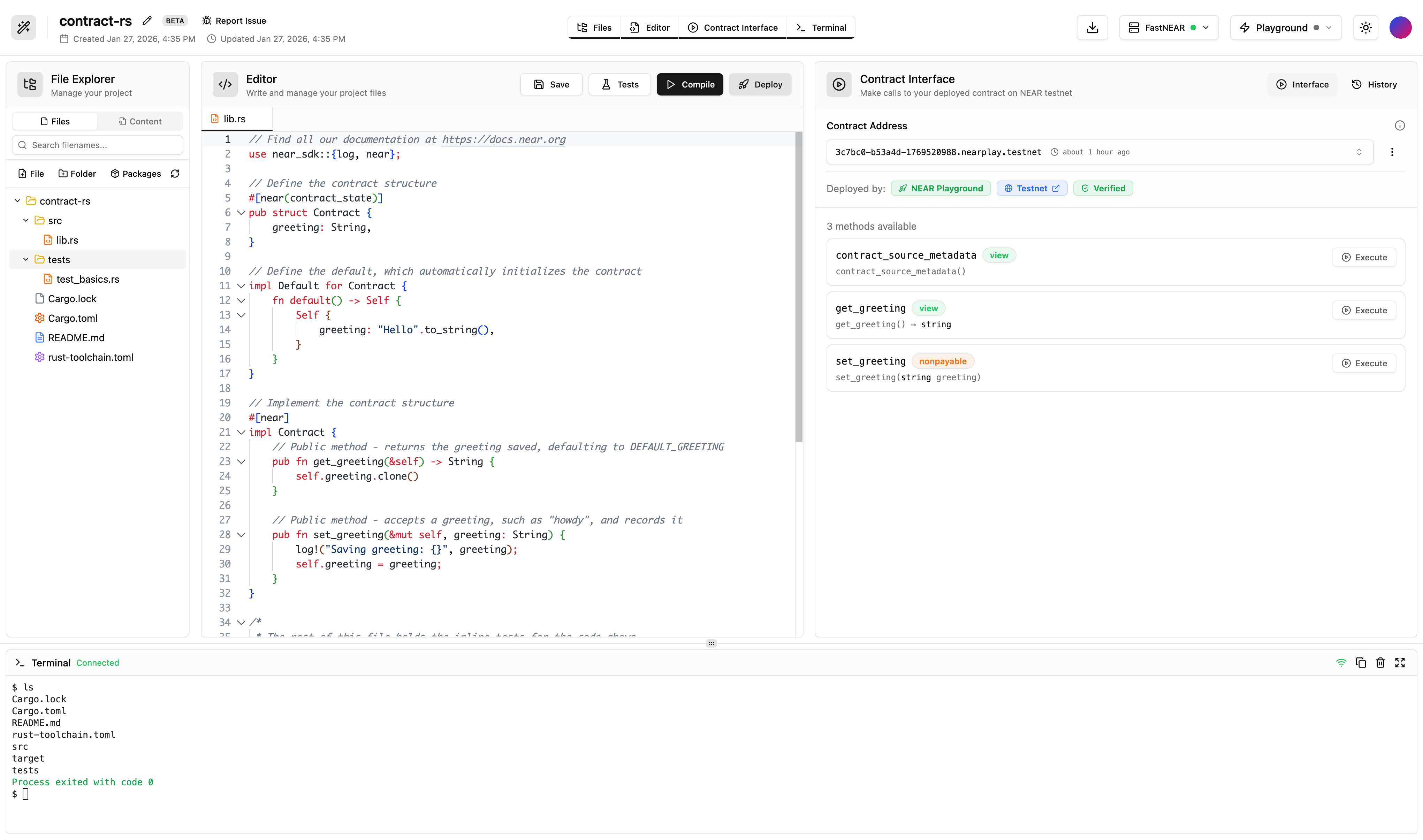Fold impl Default at line 11
Viewport: 1423px width, 840px height.
pyautogui.click(x=241, y=286)
